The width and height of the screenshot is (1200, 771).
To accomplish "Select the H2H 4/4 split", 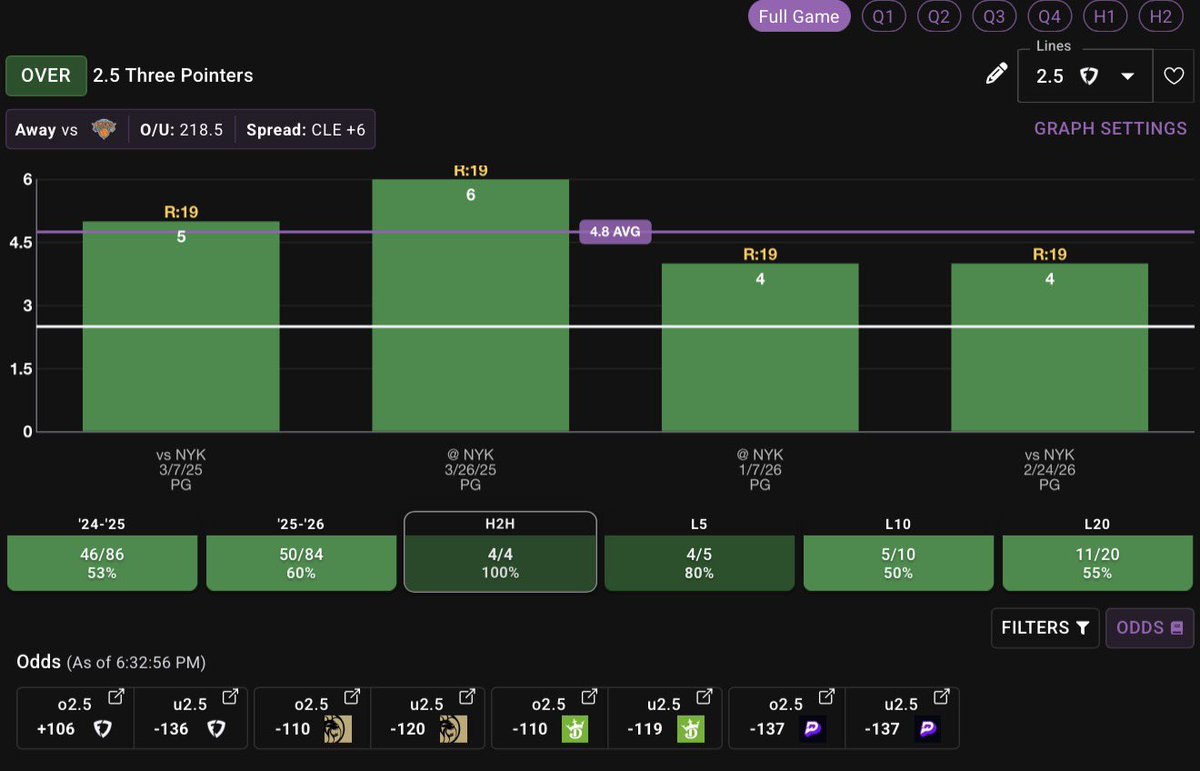I will click(500, 552).
